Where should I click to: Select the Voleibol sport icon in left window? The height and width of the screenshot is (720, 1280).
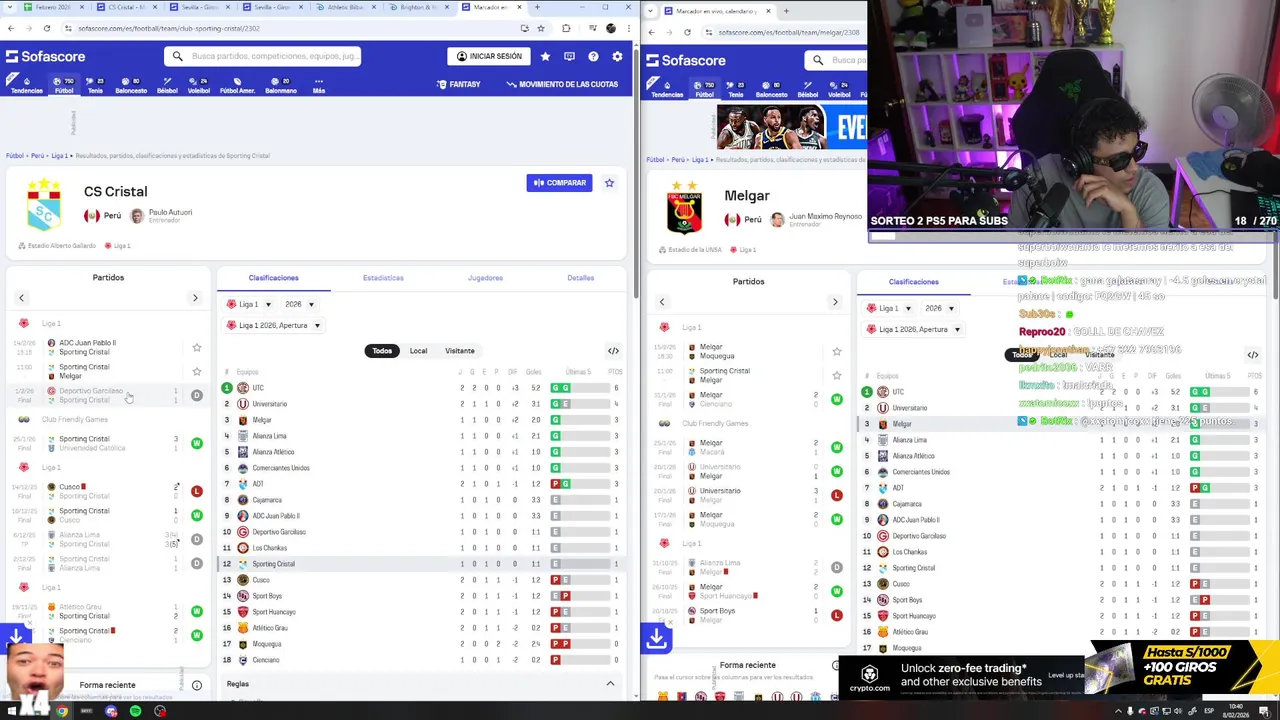pyautogui.click(x=198, y=85)
